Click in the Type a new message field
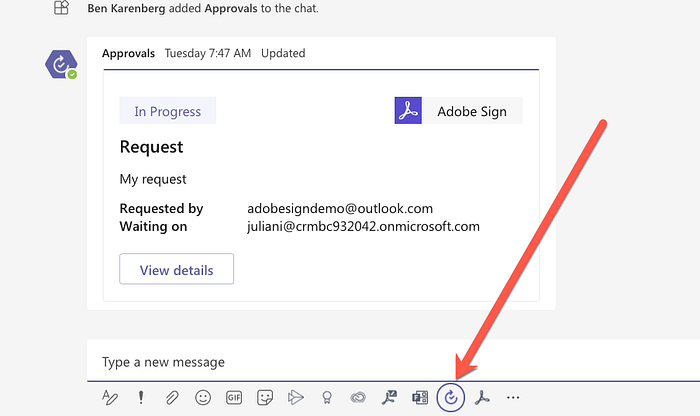The image size is (700, 416). click(393, 362)
